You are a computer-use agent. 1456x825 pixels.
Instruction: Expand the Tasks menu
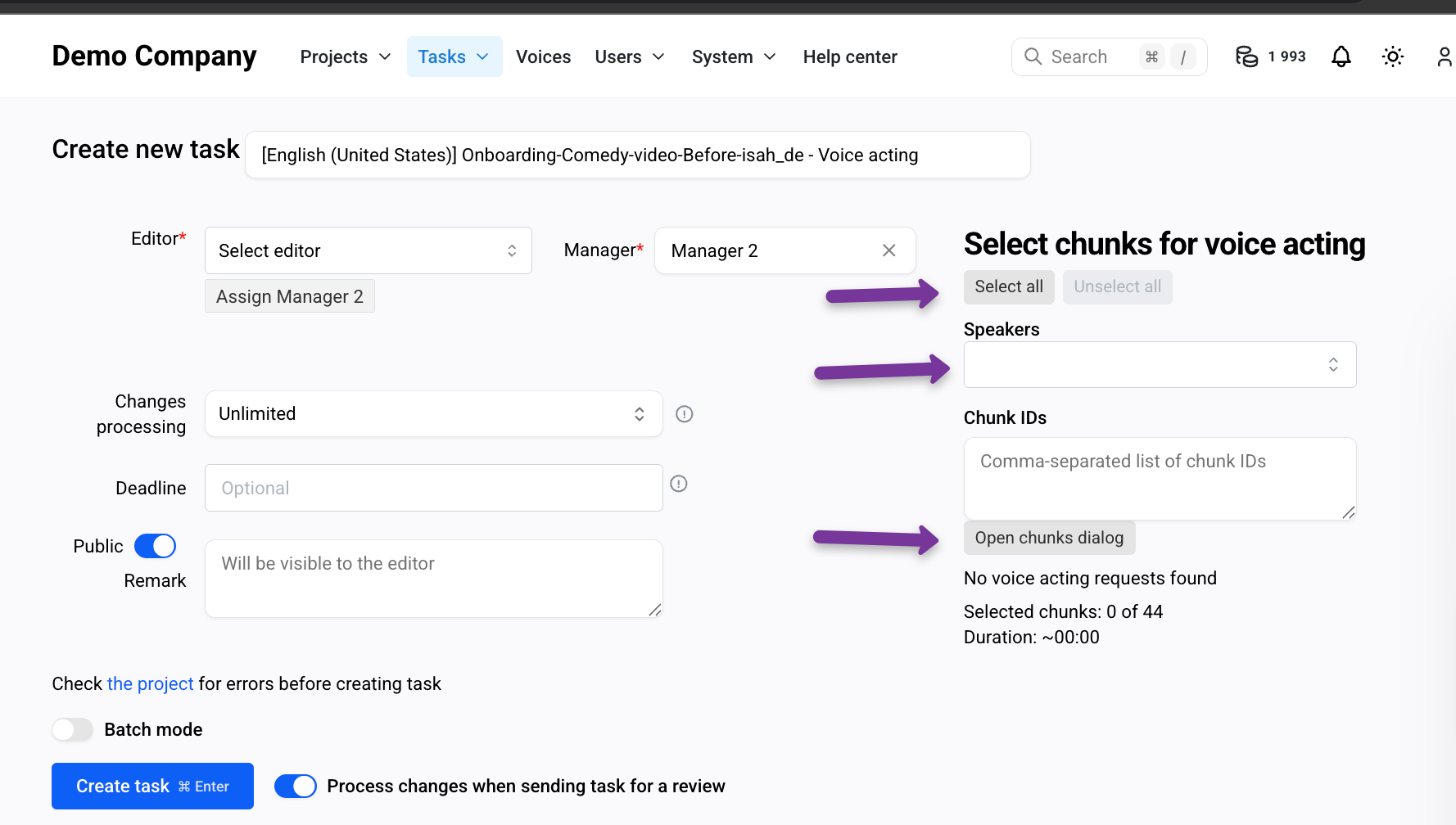[454, 56]
